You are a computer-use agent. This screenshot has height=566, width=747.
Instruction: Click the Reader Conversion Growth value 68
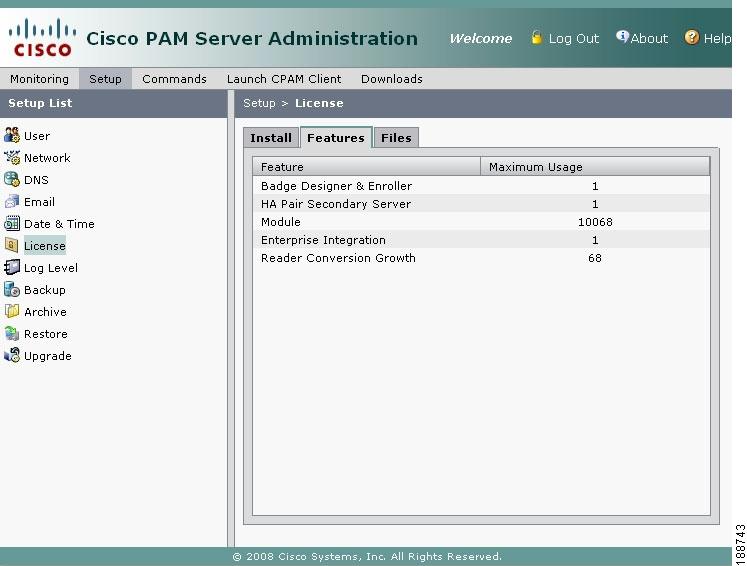pyautogui.click(x=595, y=258)
